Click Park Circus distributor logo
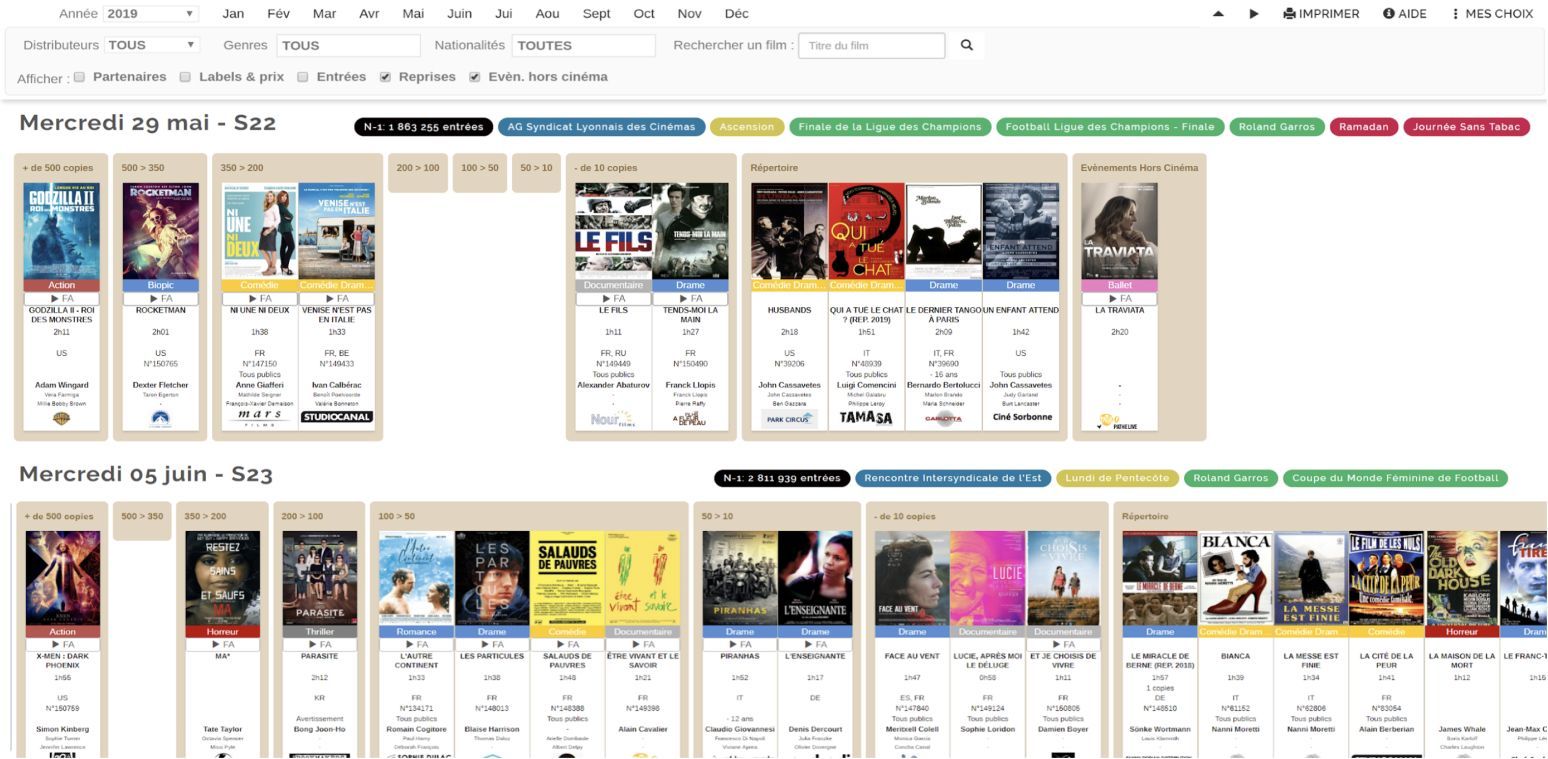 tap(789, 419)
